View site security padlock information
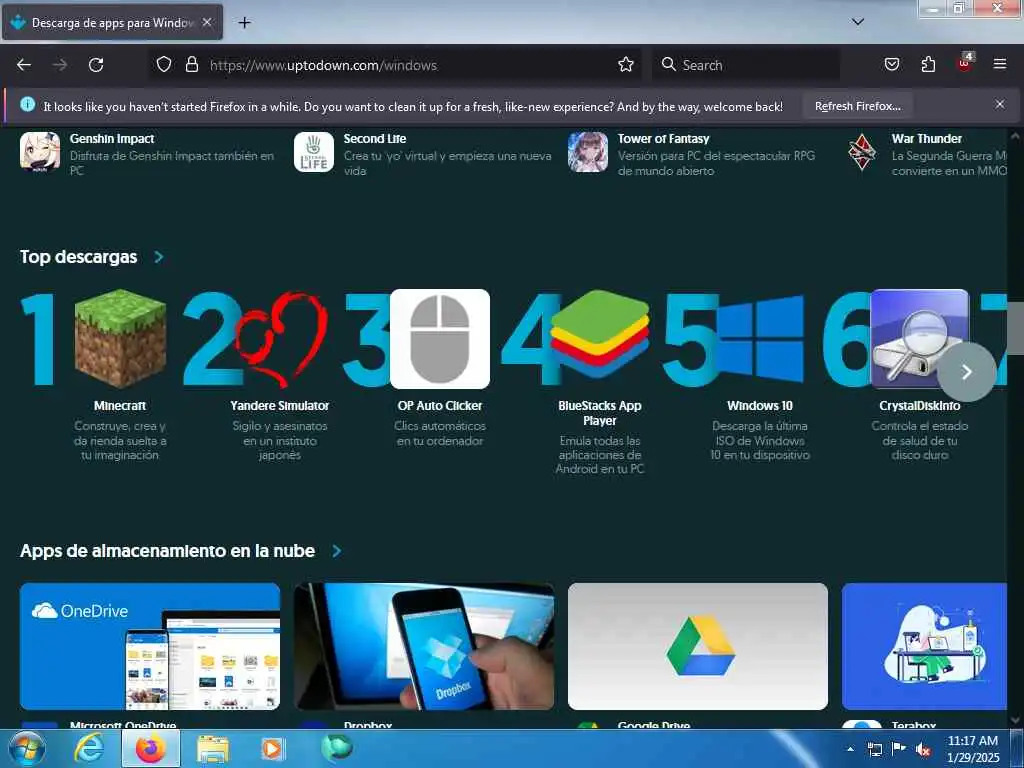 point(191,65)
